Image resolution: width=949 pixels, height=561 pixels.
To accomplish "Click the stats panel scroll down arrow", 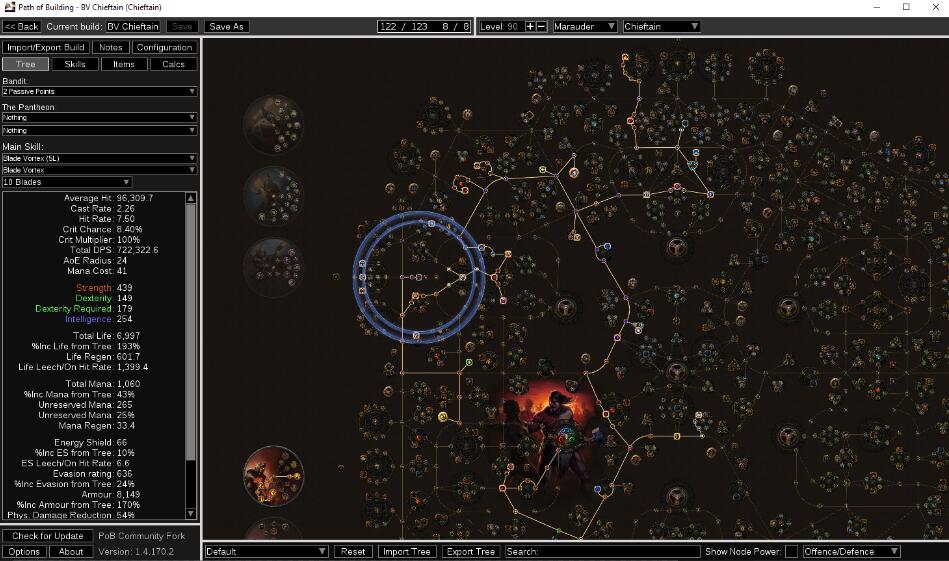I will pos(191,514).
